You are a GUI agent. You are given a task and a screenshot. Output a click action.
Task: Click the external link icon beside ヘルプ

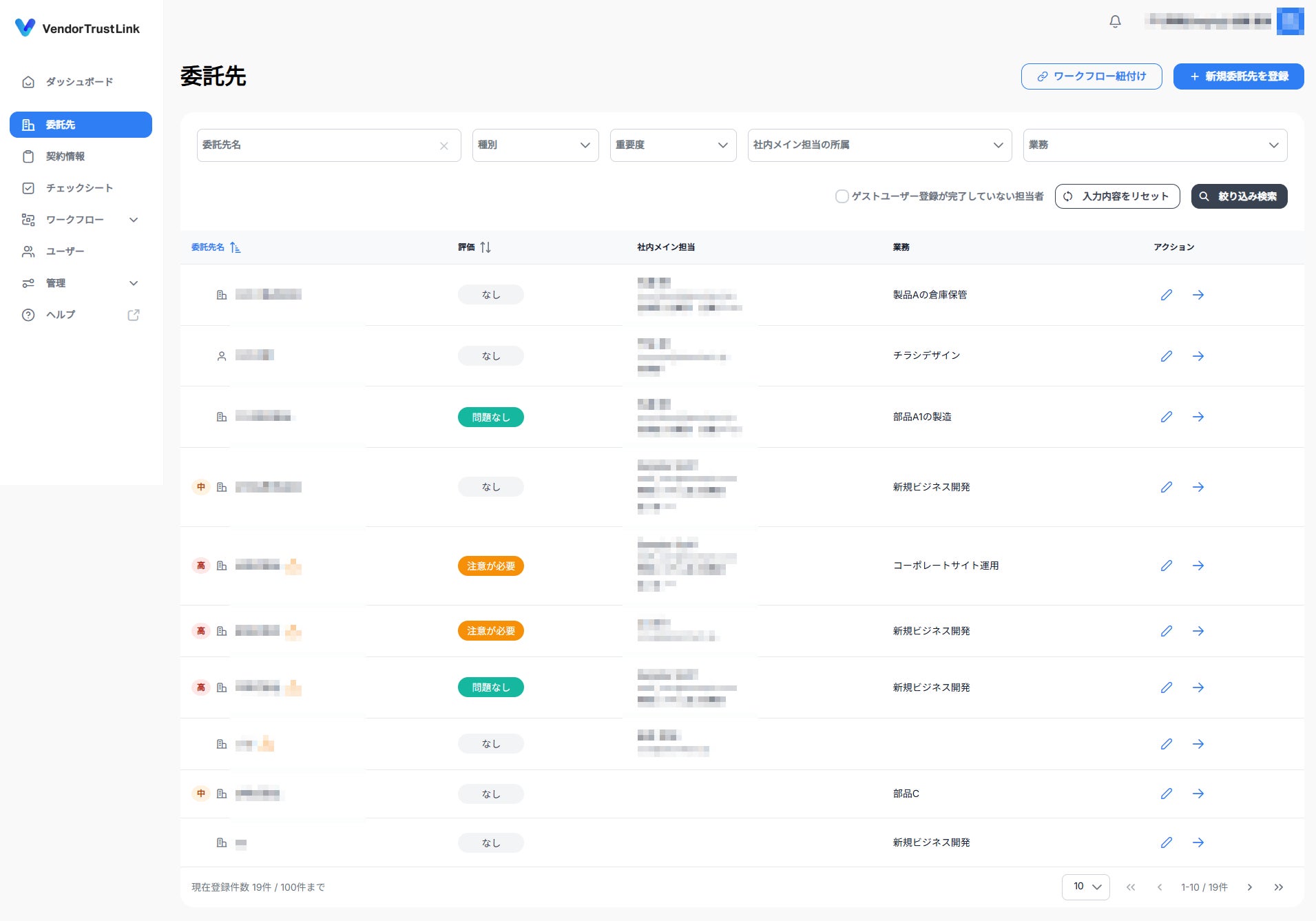click(x=134, y=315)
